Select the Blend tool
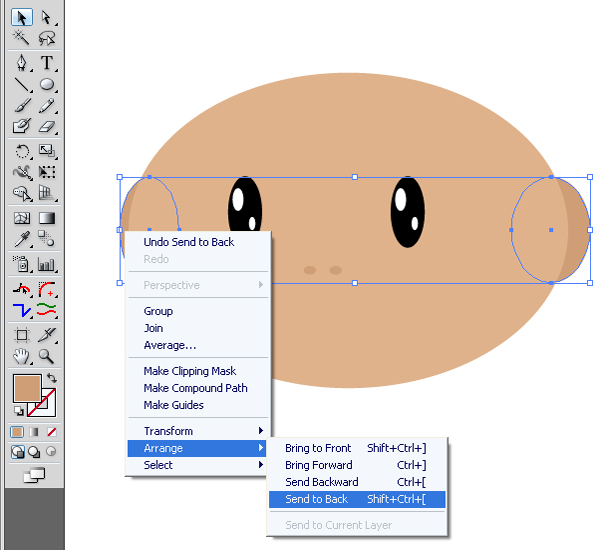Image resolution: width=600 pixels, height=550 pixels. pos(46,239)
